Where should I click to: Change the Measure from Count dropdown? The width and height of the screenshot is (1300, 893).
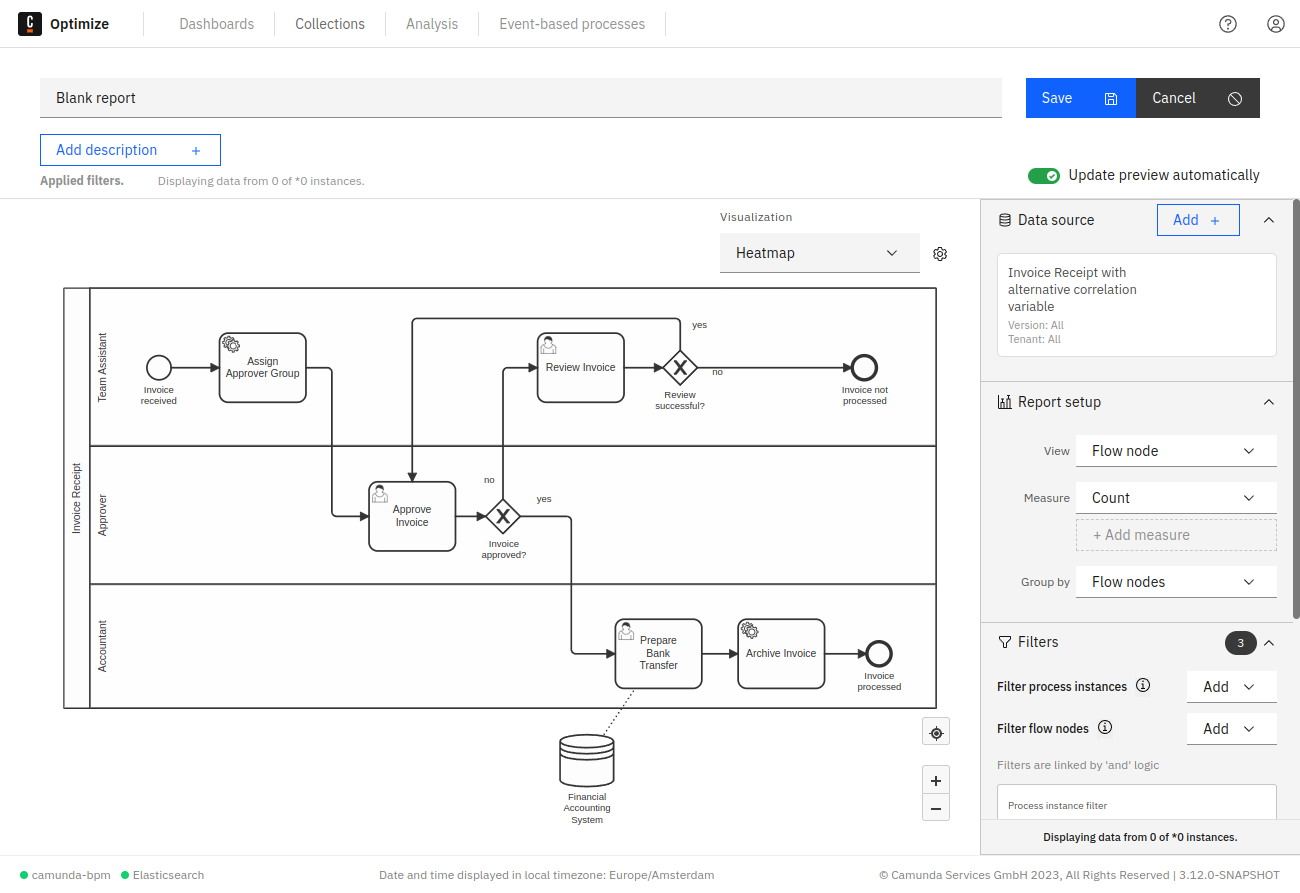click(x=1176, y=497)
